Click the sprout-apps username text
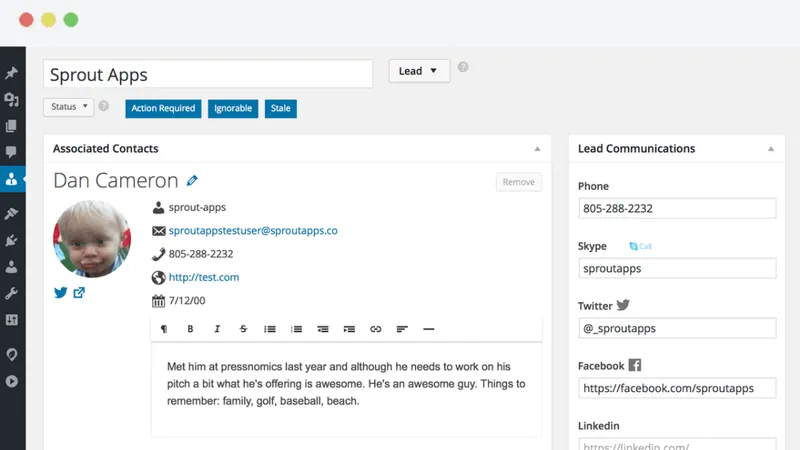 (x=197, y=208)
